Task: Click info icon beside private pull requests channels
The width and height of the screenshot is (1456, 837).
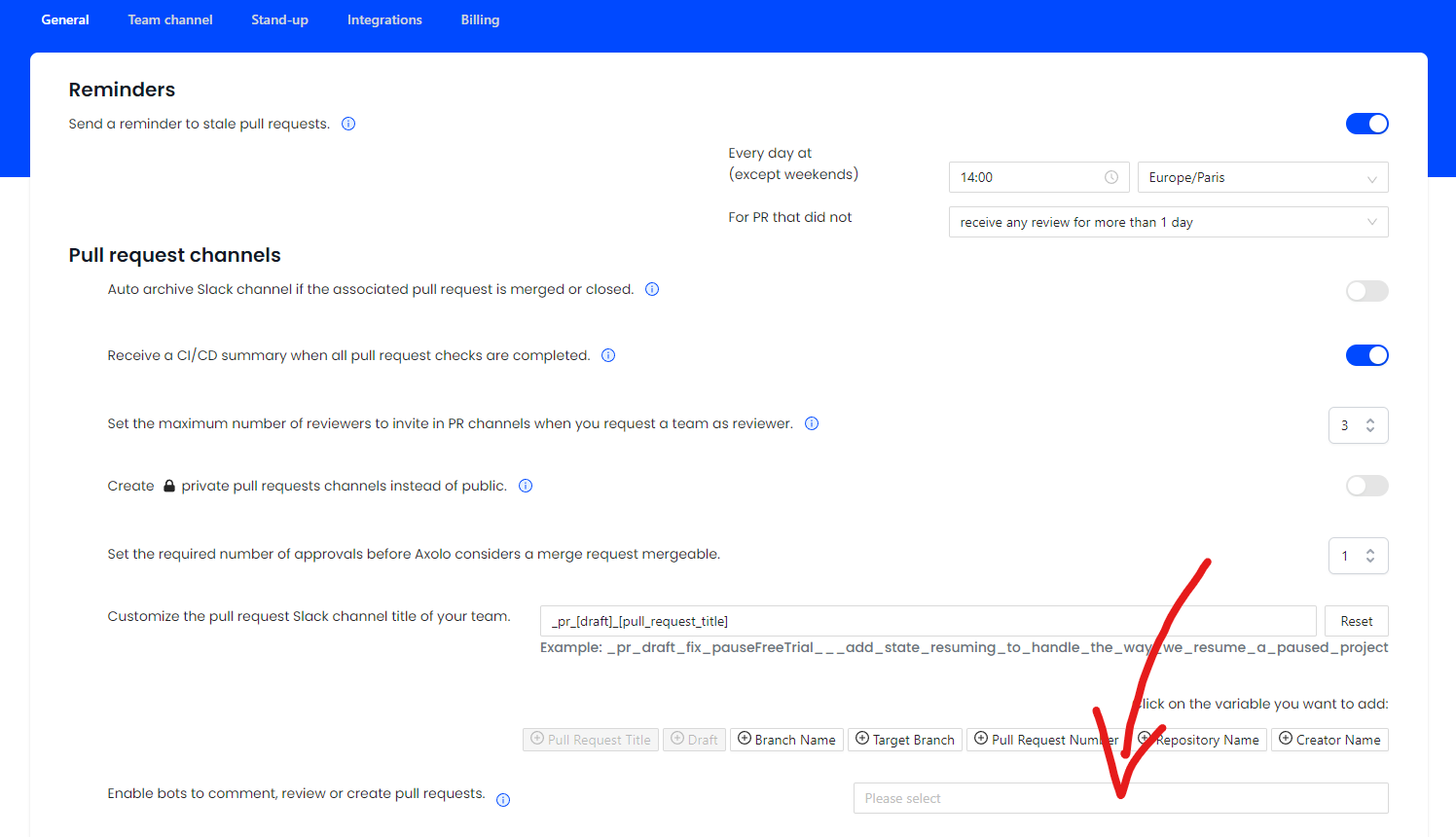Action: tap(526, 486)
